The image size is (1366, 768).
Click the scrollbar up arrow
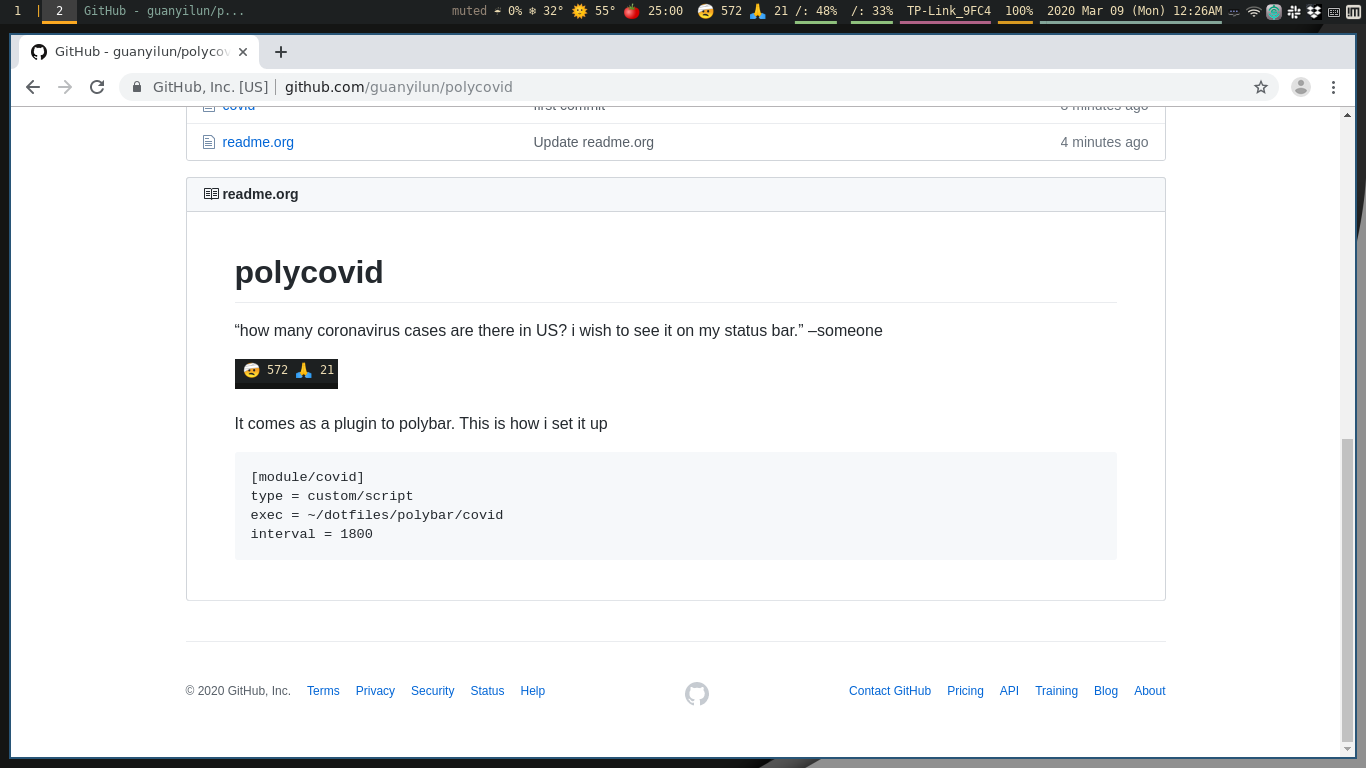click(1347, 115)
